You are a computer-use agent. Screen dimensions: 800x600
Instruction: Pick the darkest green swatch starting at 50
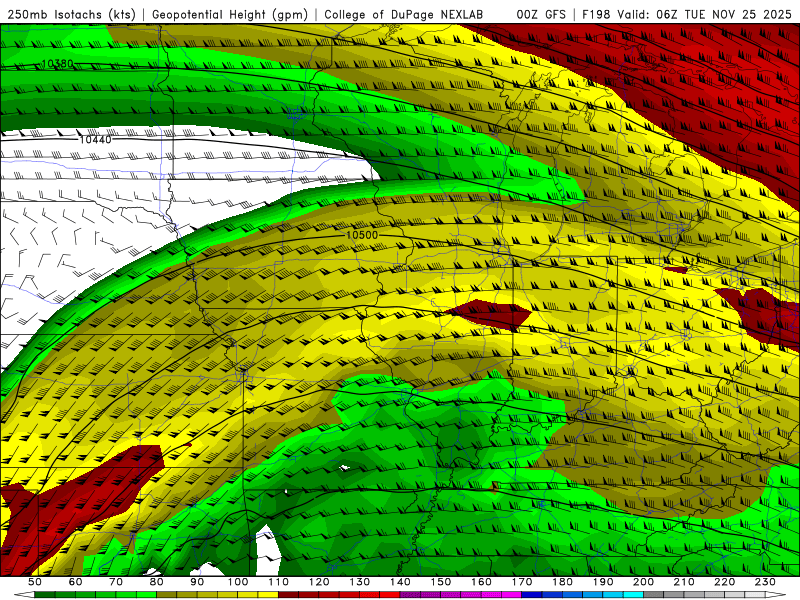[x=45, y=595]
